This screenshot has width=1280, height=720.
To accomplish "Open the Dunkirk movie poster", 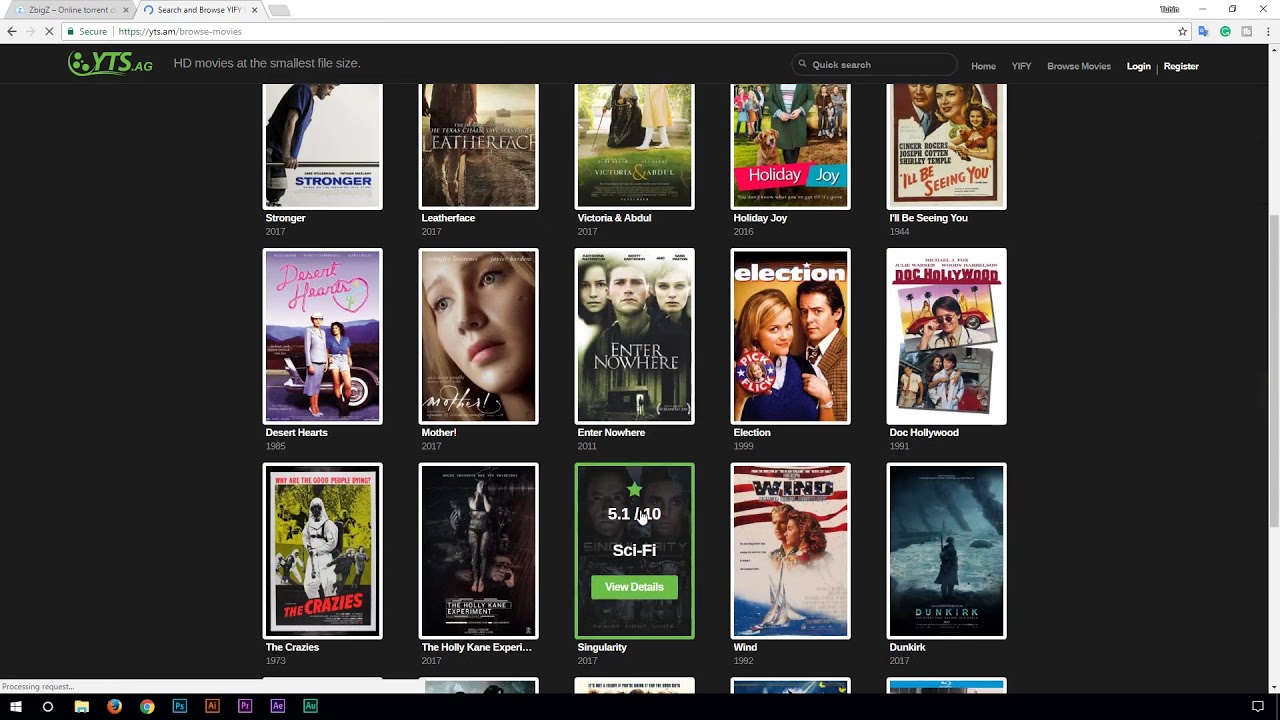I will [946, 551].
